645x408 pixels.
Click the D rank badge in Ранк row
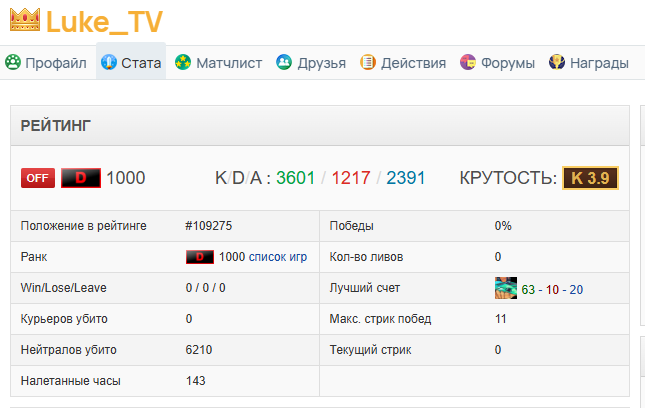point(200,257)
